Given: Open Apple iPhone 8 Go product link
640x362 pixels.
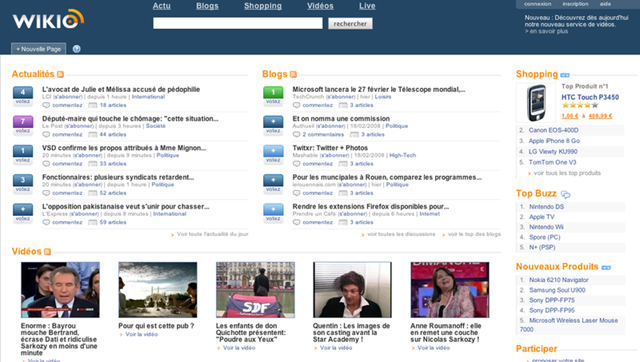Looking at the screenshot, I should click(554, 141).
